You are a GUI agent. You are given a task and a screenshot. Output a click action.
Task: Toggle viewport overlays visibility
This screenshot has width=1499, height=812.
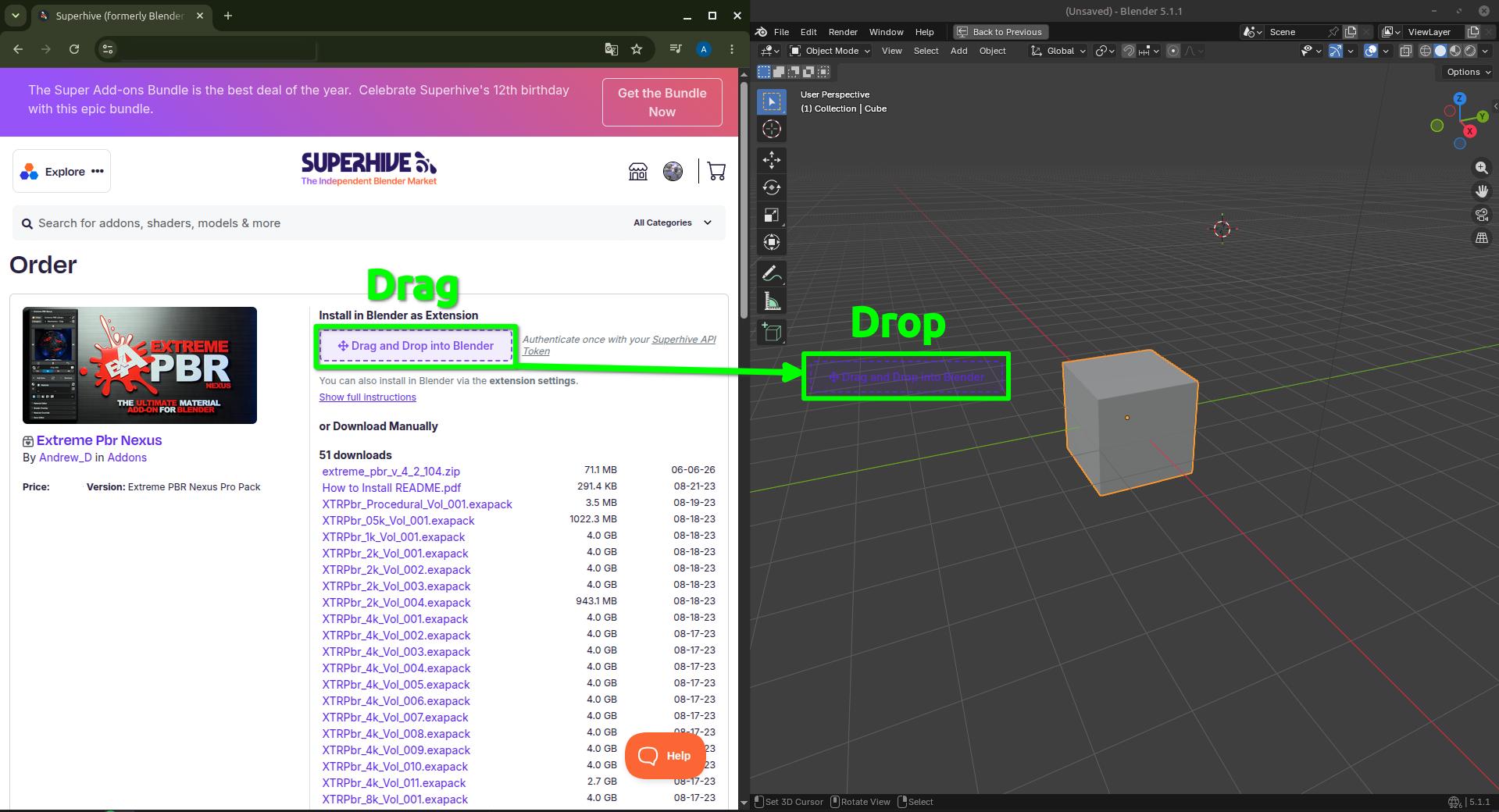(1371, 51)
